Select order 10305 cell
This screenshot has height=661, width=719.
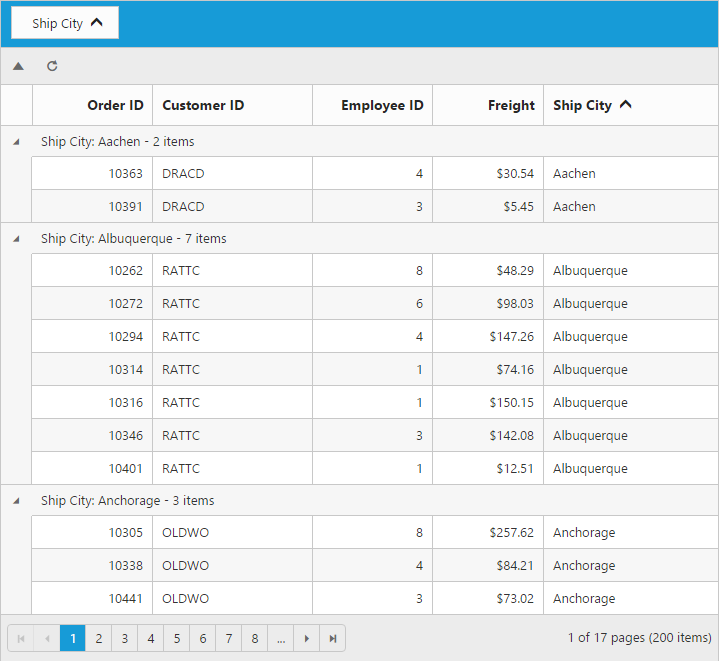92,533
